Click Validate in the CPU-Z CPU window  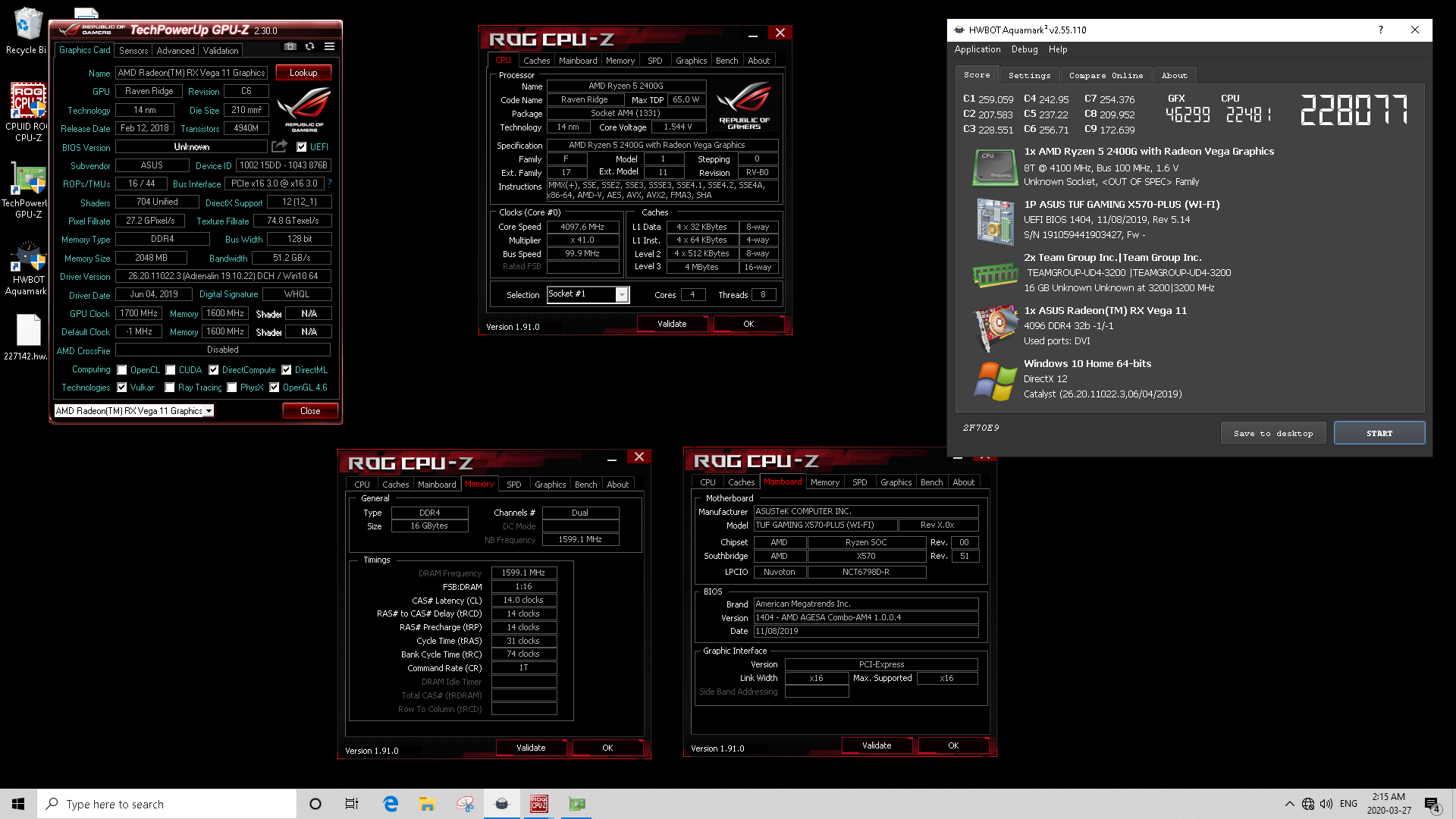pos(672,324)
